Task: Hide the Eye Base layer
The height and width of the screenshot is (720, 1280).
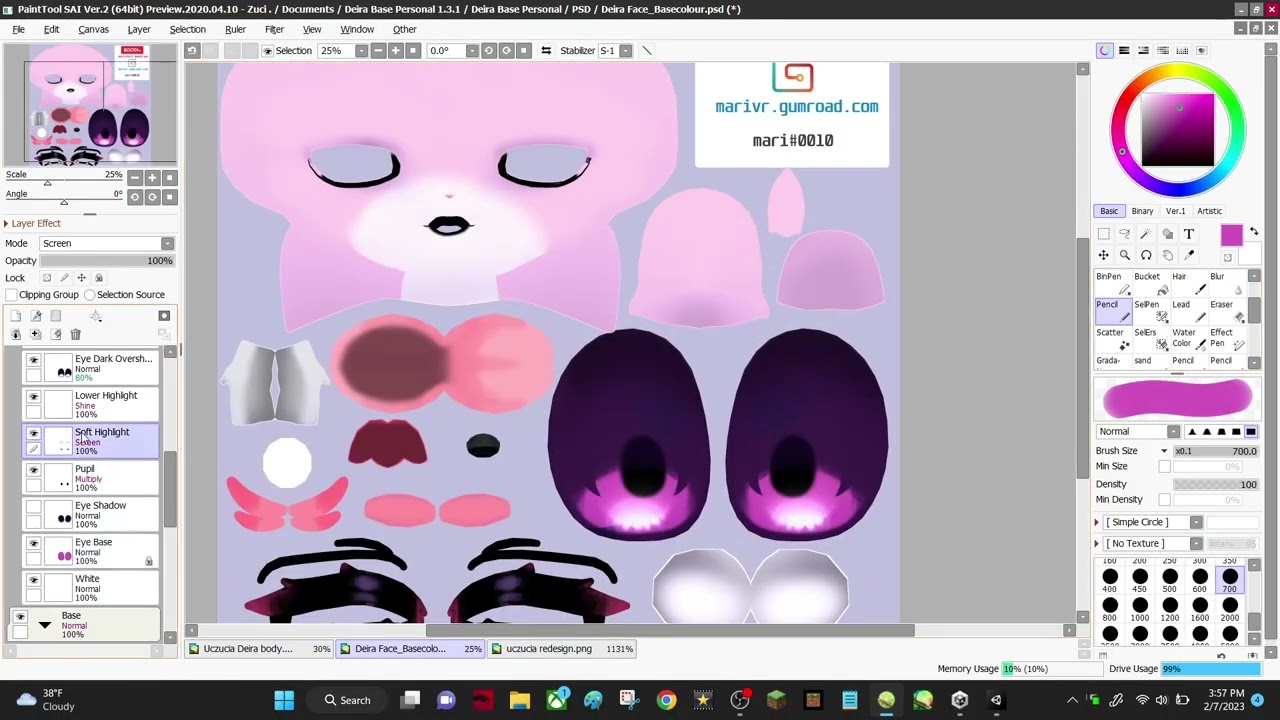Action: (33, 543)
